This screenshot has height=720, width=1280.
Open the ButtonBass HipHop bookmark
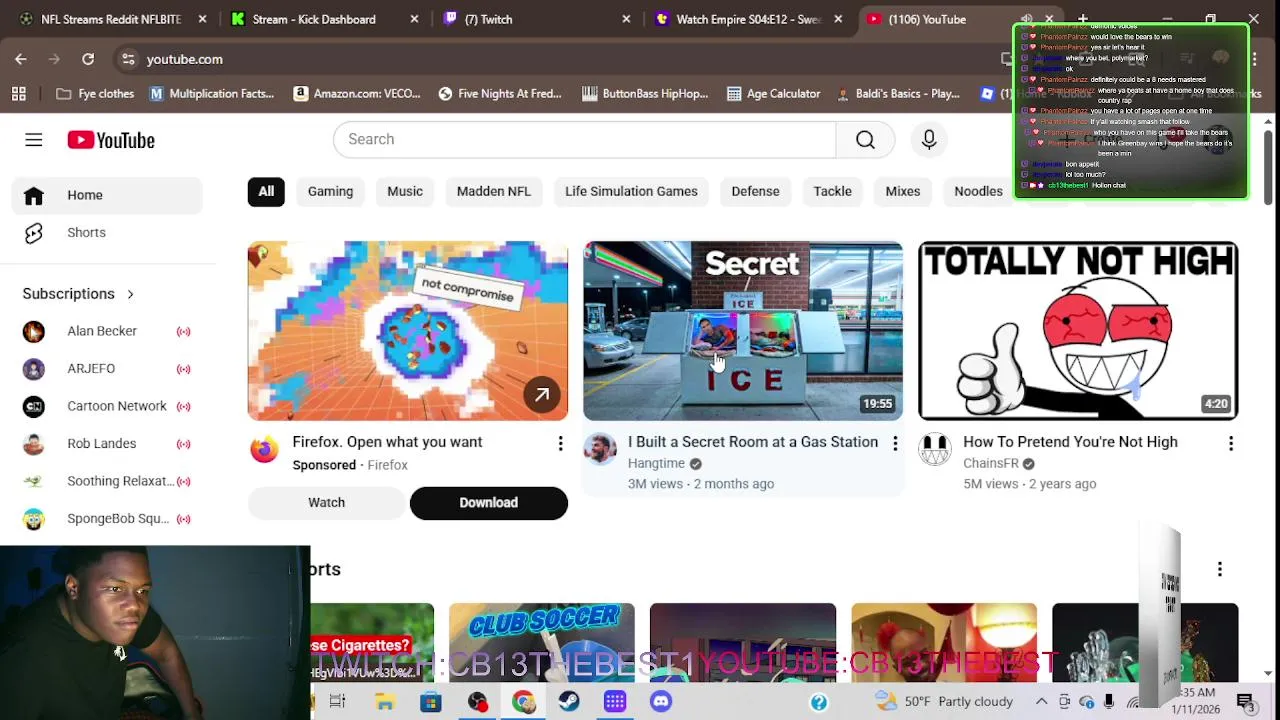645,94
